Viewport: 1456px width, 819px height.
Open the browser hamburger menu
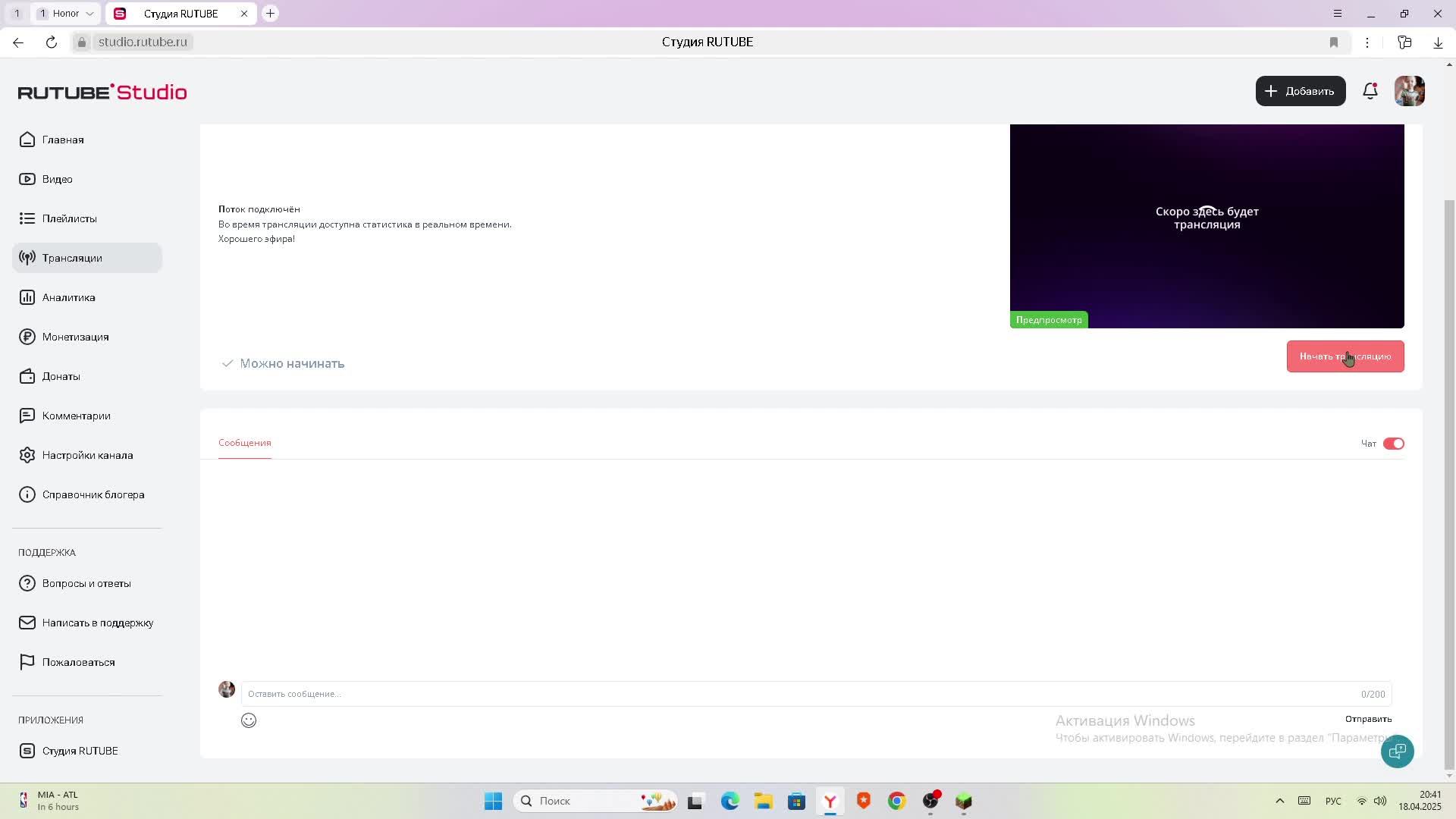coord(1338,14)
